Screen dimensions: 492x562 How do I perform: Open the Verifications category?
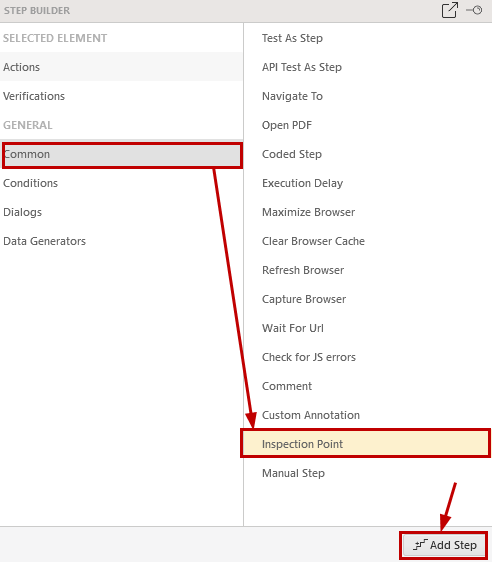[x=121, y=96]
